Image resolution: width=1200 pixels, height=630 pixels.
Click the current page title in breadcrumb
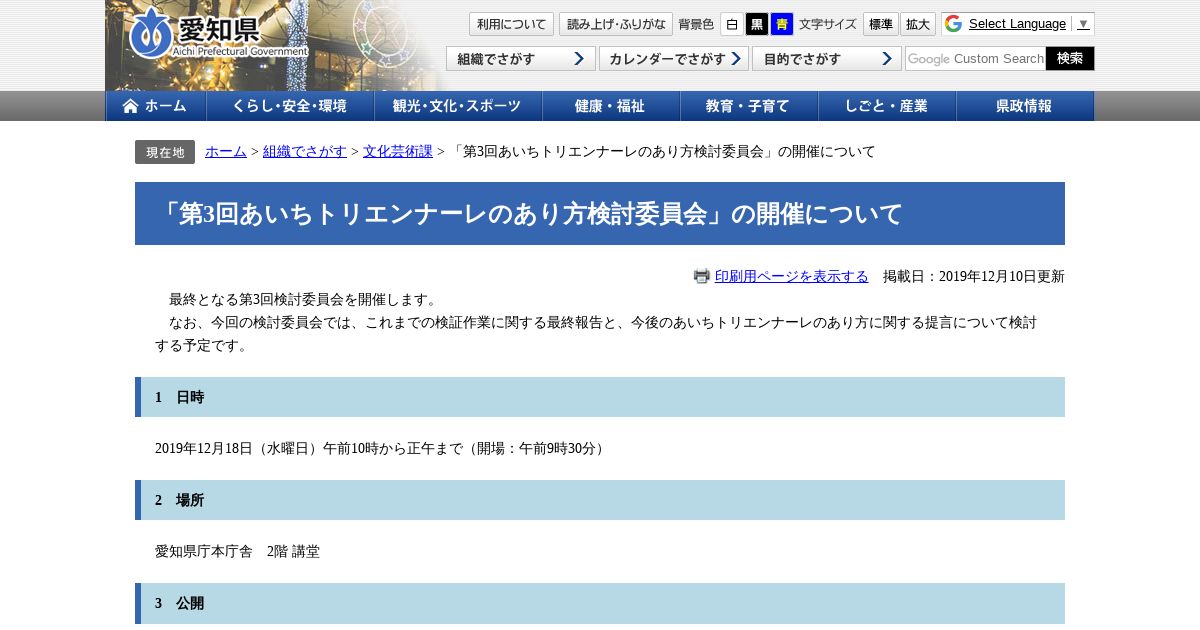663,152
